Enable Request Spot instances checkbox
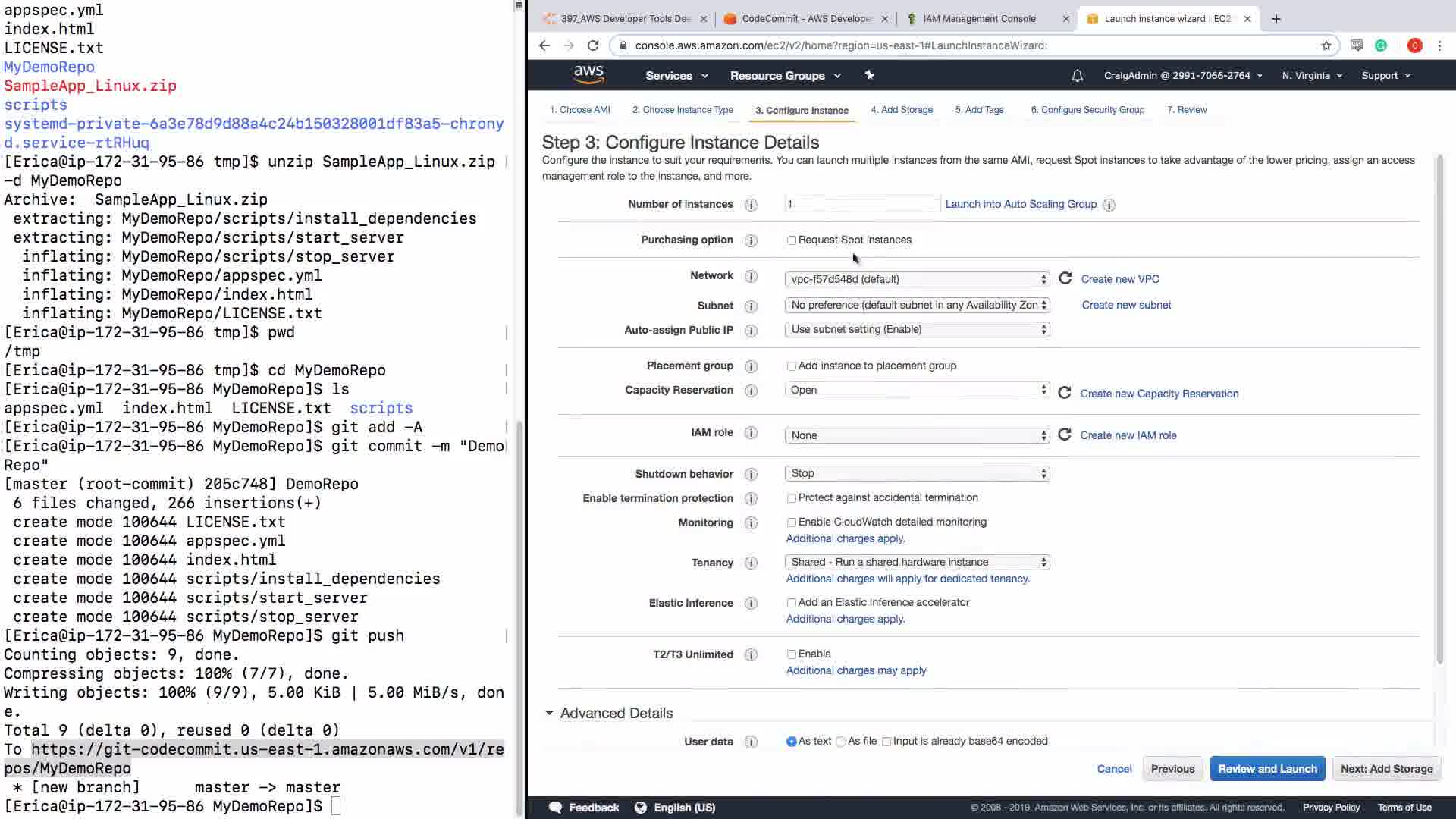1456x819 pixels. [792, 240]
